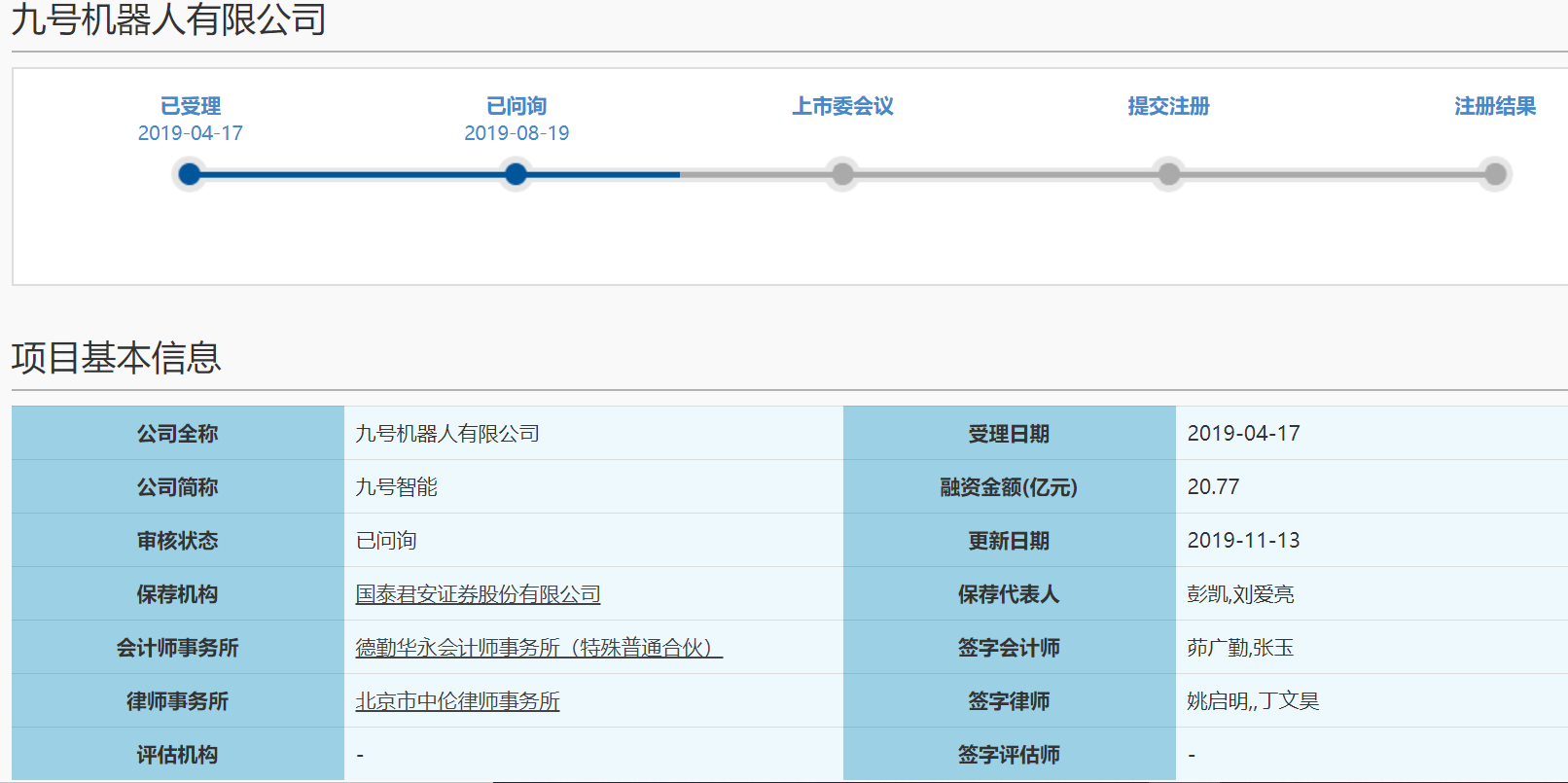Open the 德勤华永会计师事务所 link
This screenshot has width=1568, height=783.
pos(539,648)
